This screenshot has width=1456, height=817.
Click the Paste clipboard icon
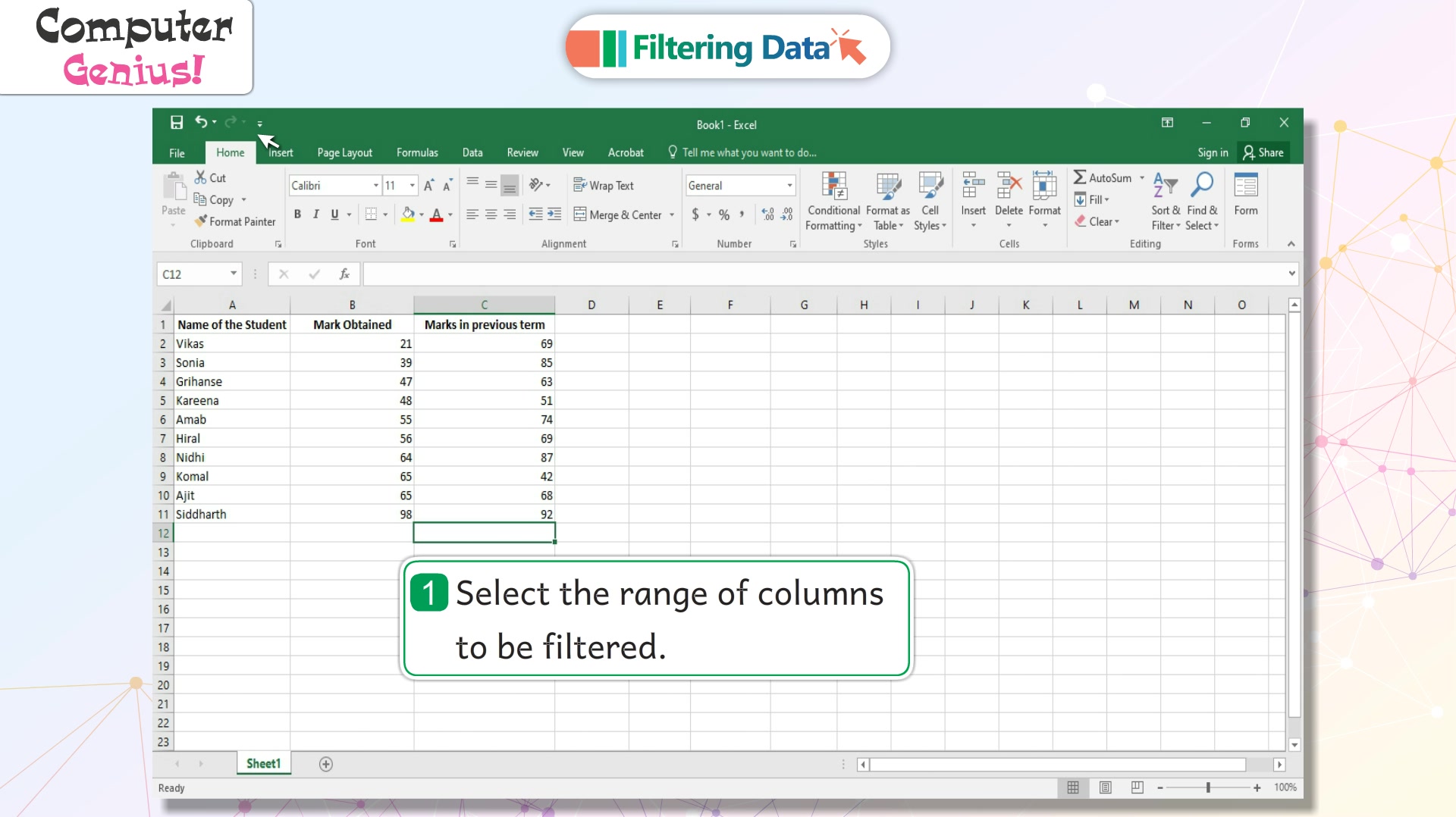[x=174, y=186]
